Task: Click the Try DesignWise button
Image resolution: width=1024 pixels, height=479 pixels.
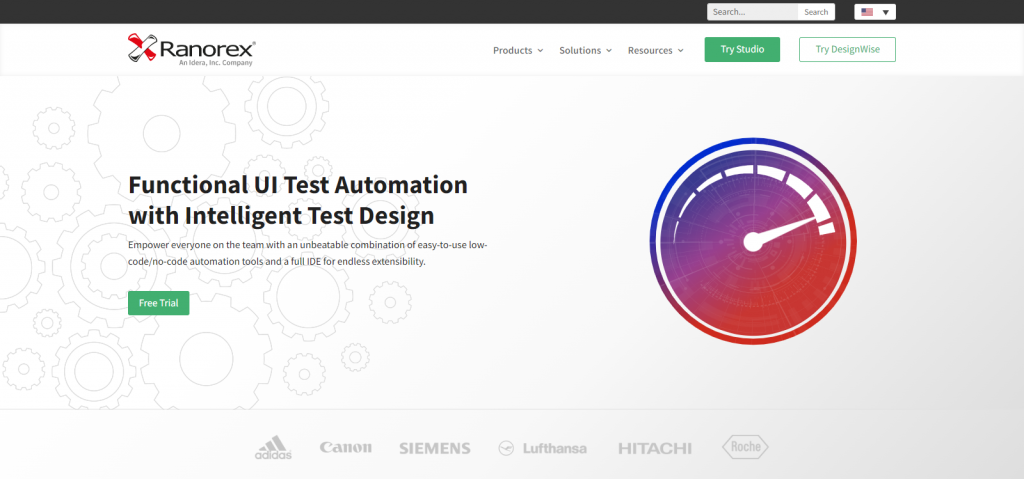Action: (847, 50)
